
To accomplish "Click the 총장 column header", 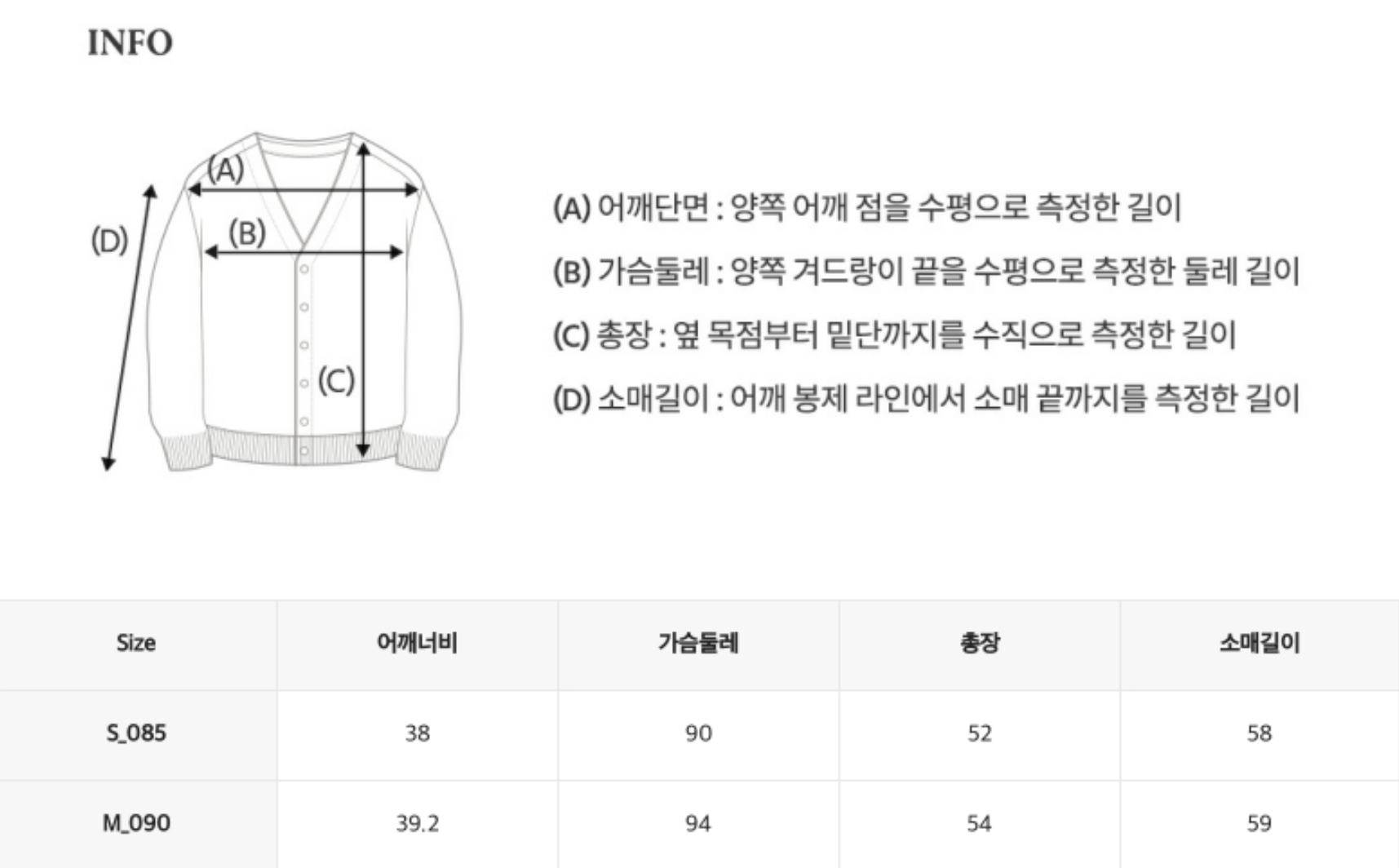I will pos(979,643).
